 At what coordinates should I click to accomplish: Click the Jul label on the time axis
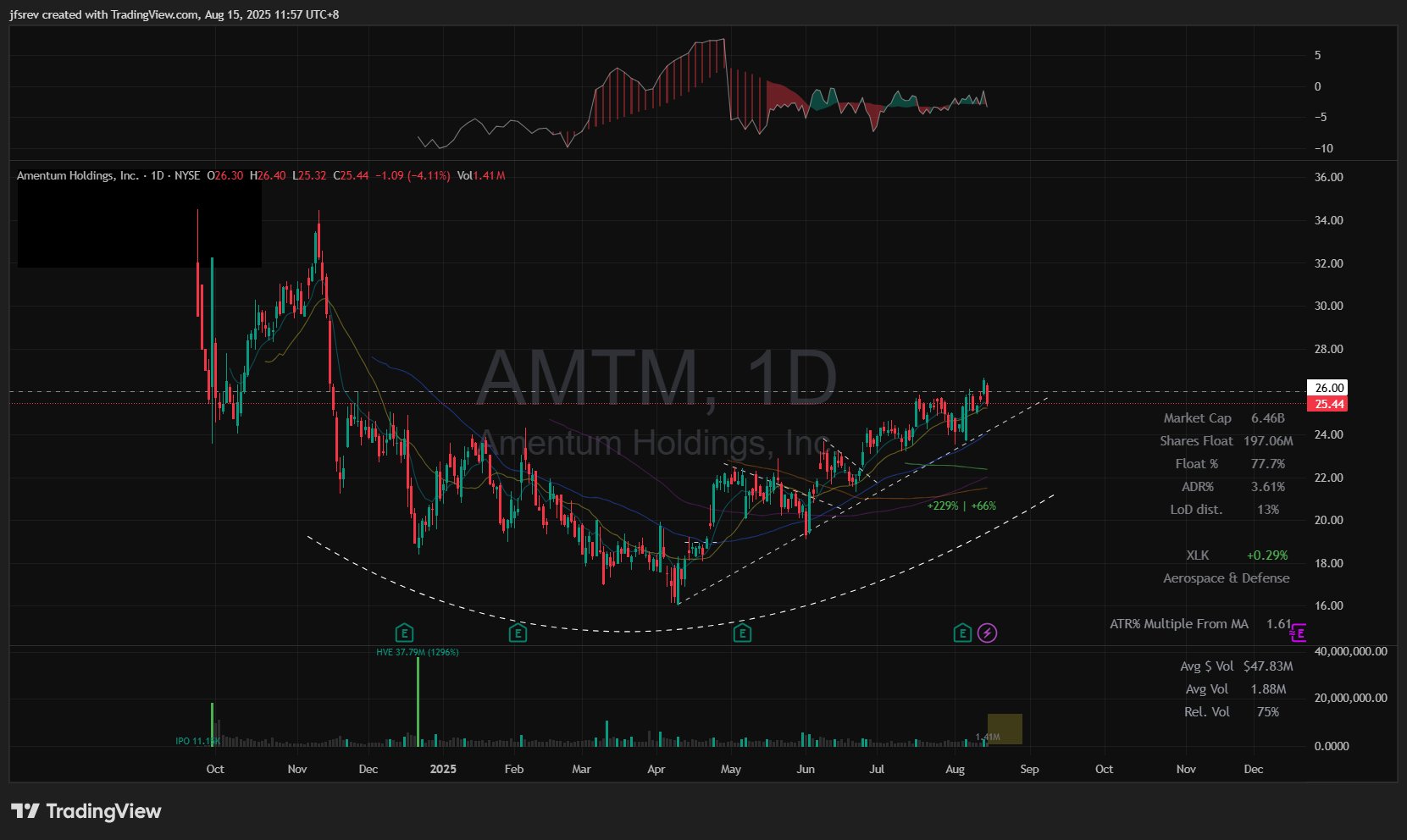[x=877, y=769]
